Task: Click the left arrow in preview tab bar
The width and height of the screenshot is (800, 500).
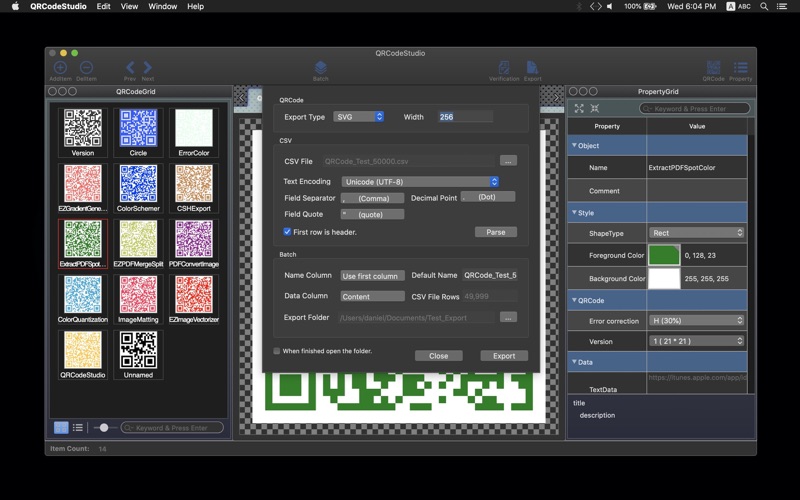Action: [242, 97]
